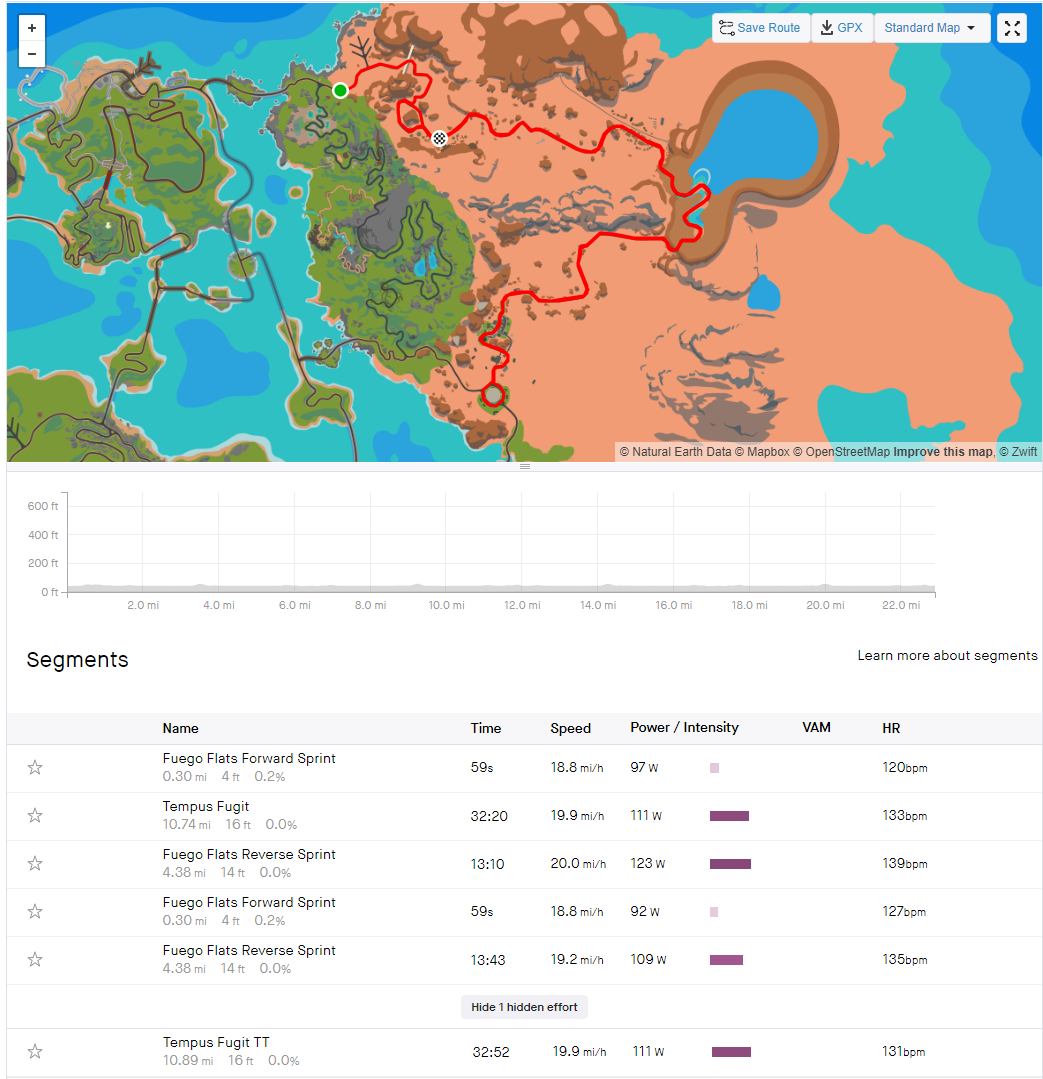Click the 32:52 time value
1043x1079 pixels.
(491, 1052)
